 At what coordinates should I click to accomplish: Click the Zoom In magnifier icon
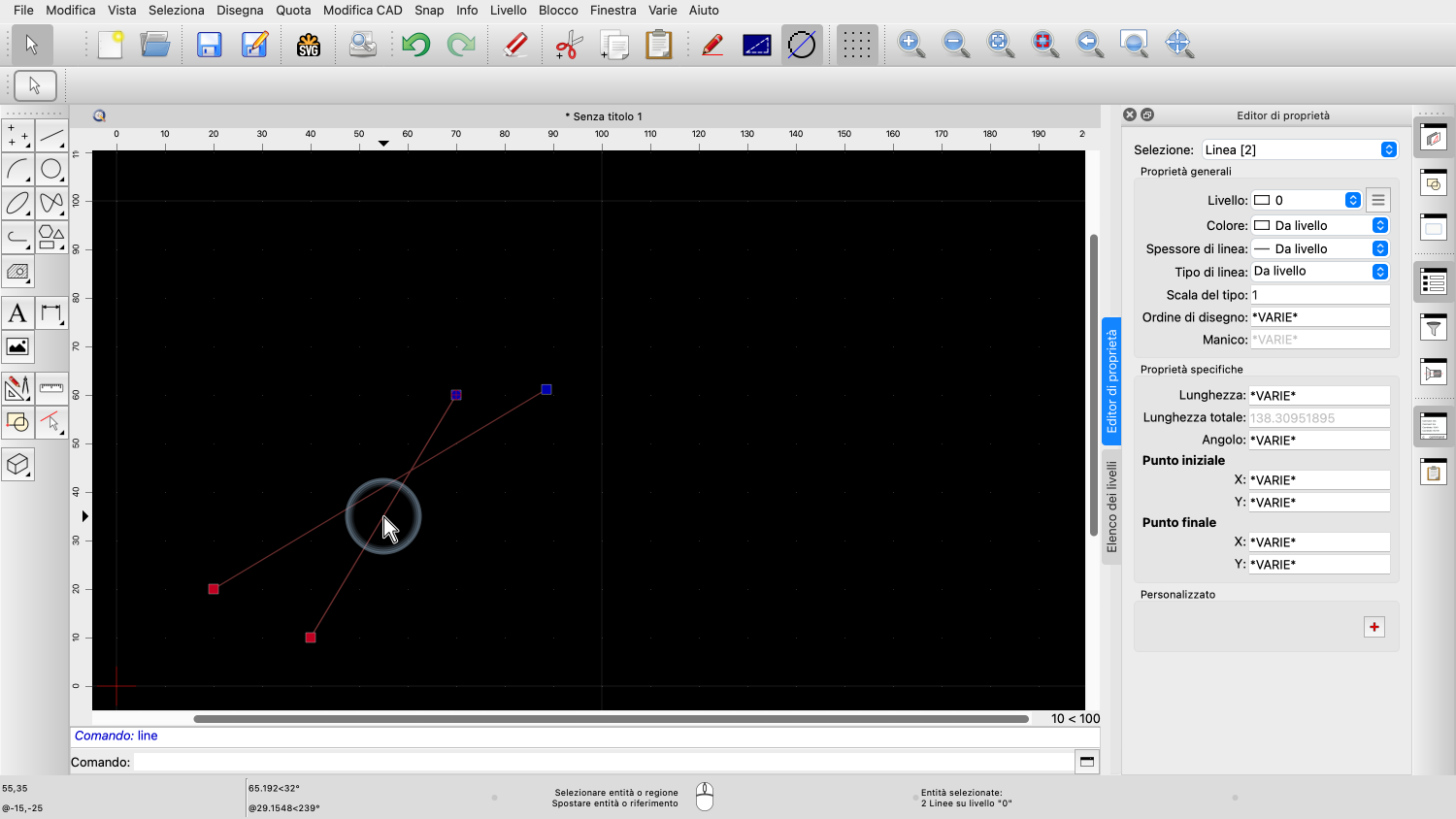910,44
